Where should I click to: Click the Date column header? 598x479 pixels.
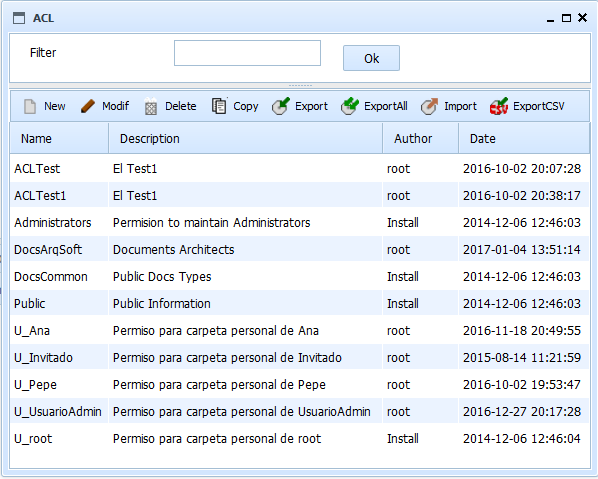[524, 138]
